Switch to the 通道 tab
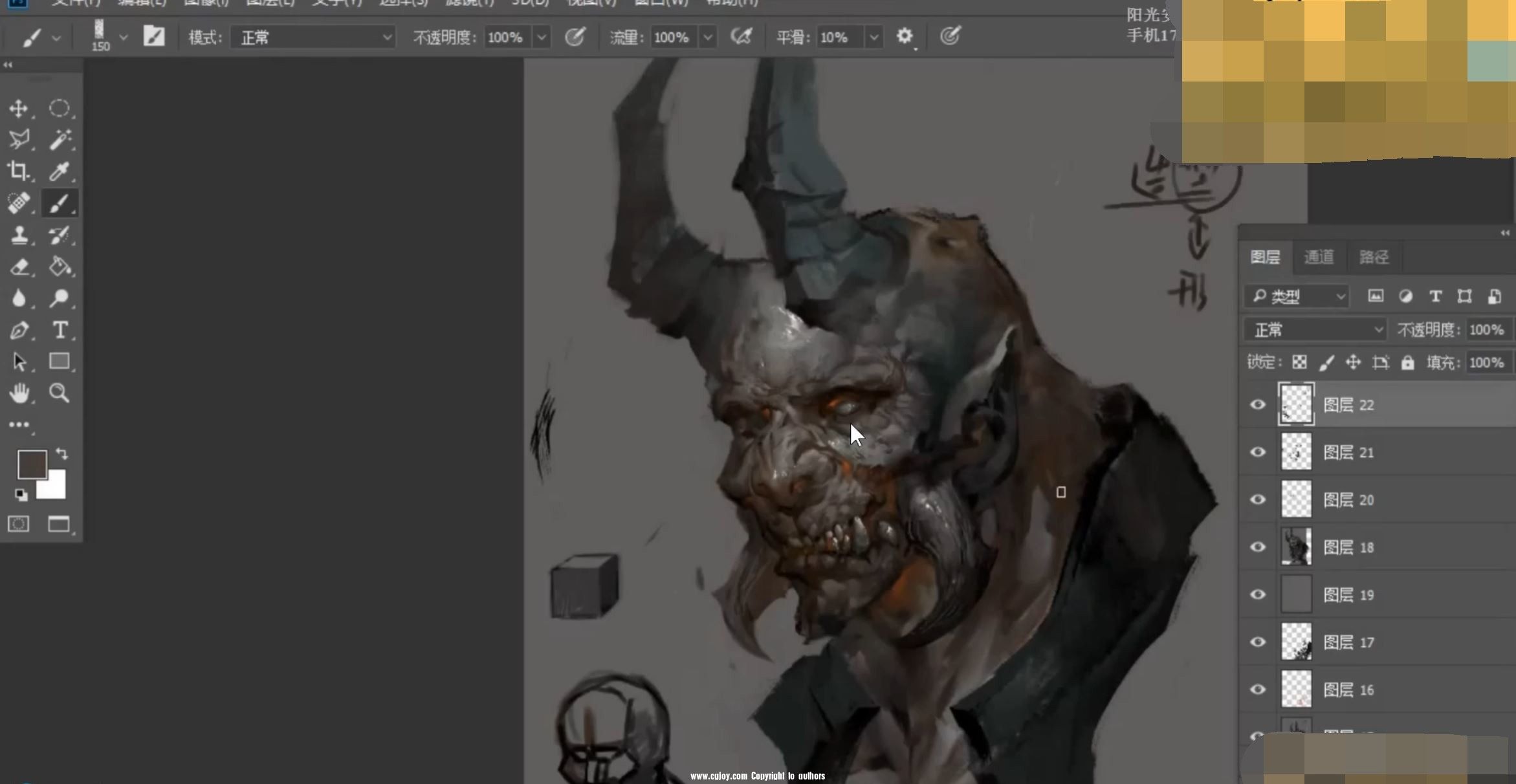The height and width of the screenshot is (784, 1516). point(1318,257)
